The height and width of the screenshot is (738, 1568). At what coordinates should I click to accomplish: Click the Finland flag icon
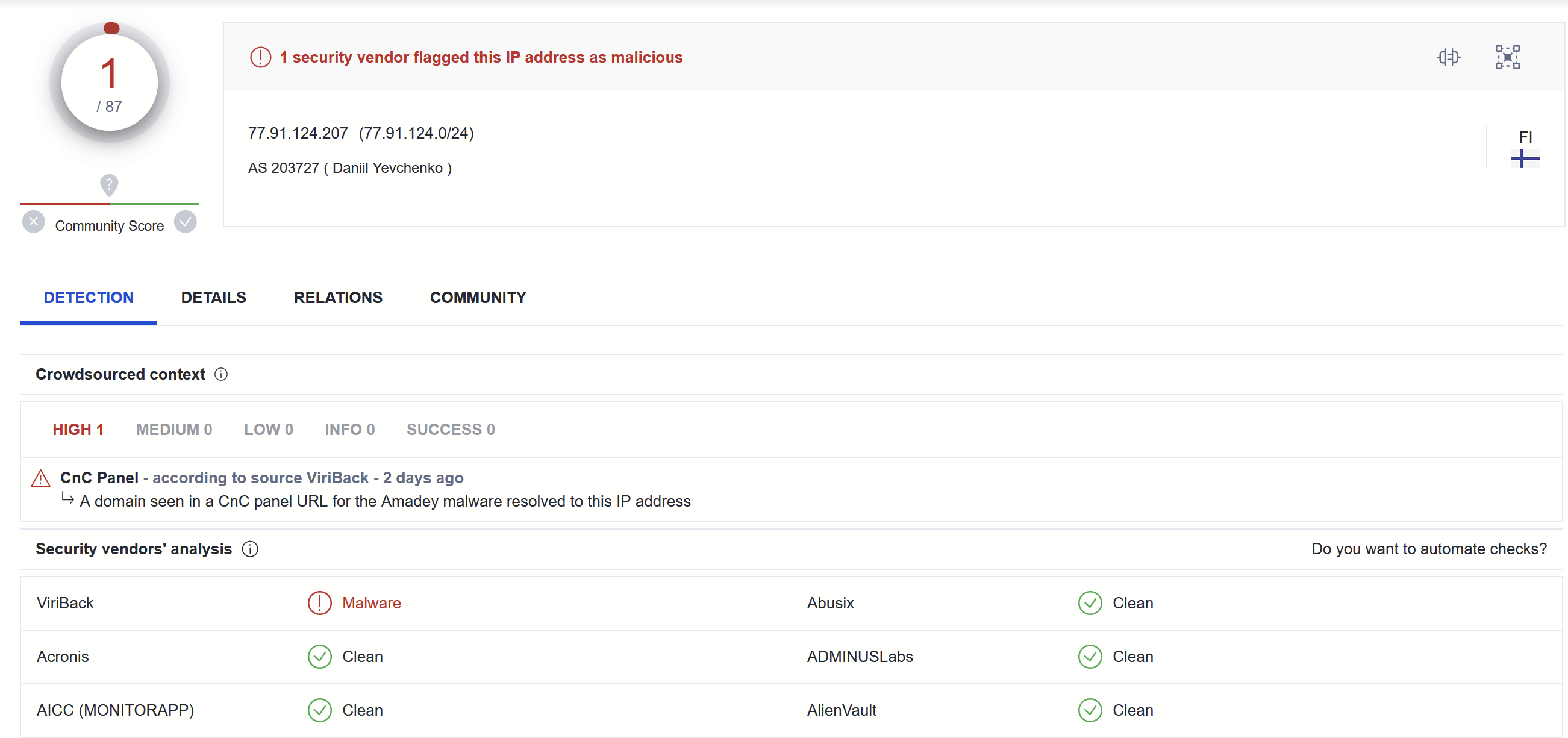[1525, 158]
